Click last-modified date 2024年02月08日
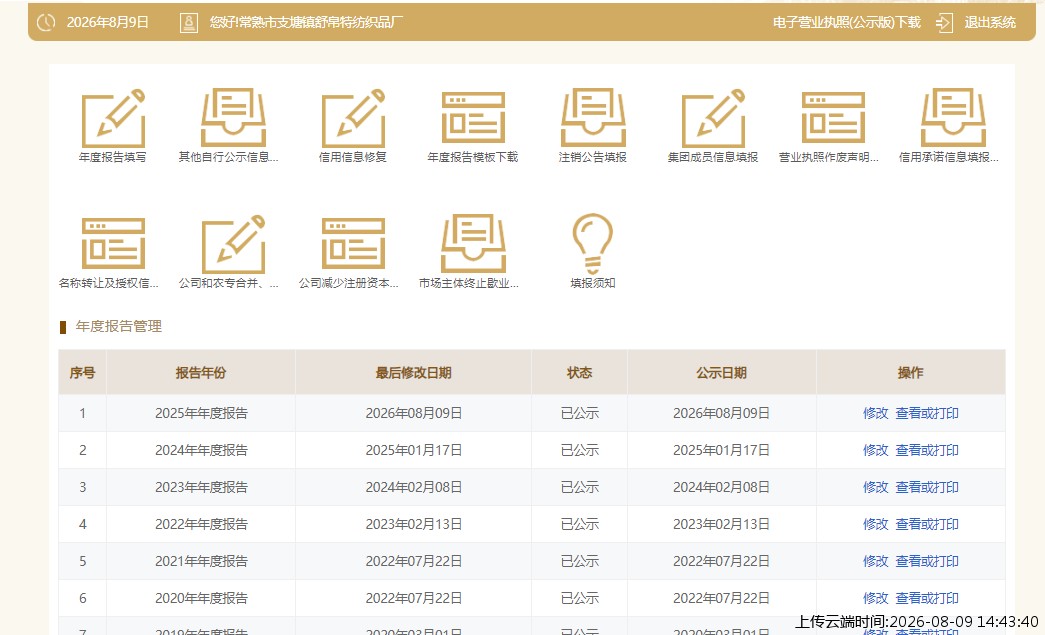The height and width of the screenshot is (635, 1045). [413, 487]
